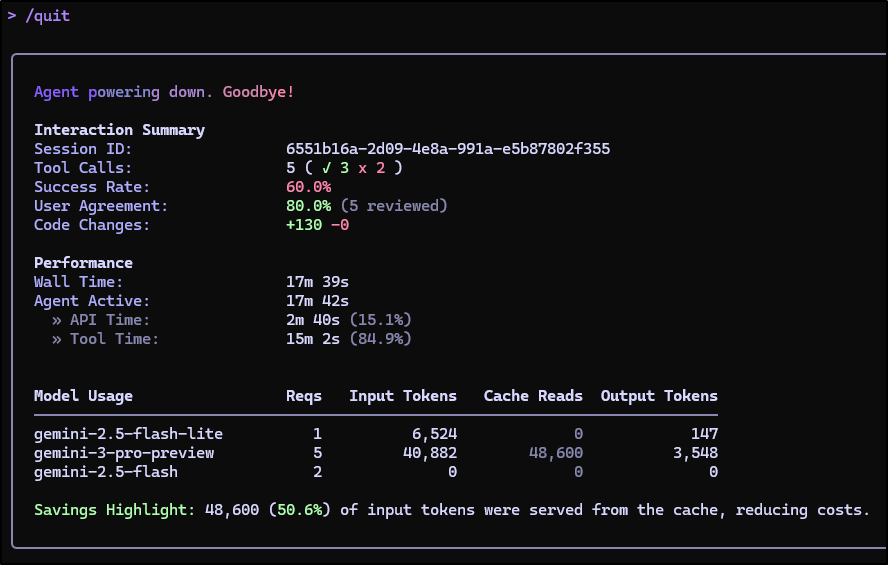The width and height of the screenshot is (888, 565).
Task: Click the prompt arrow before /quit
Action: 12,16
